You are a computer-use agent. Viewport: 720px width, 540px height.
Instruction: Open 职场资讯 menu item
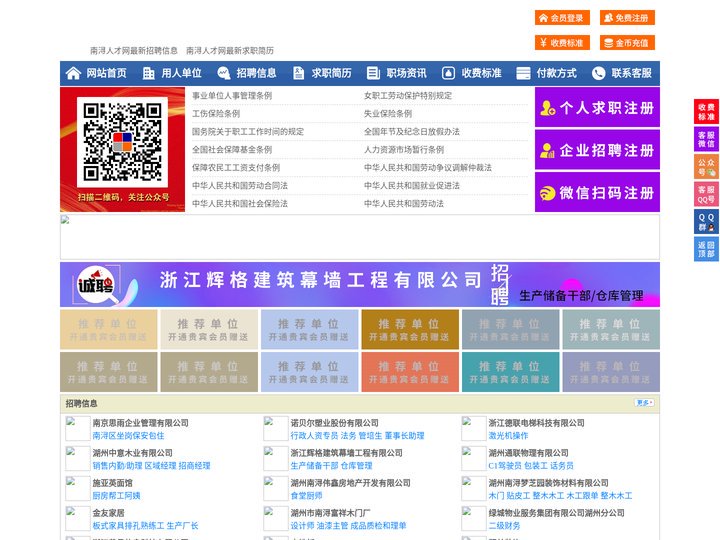pyautogui.click(x=406, y=73)
